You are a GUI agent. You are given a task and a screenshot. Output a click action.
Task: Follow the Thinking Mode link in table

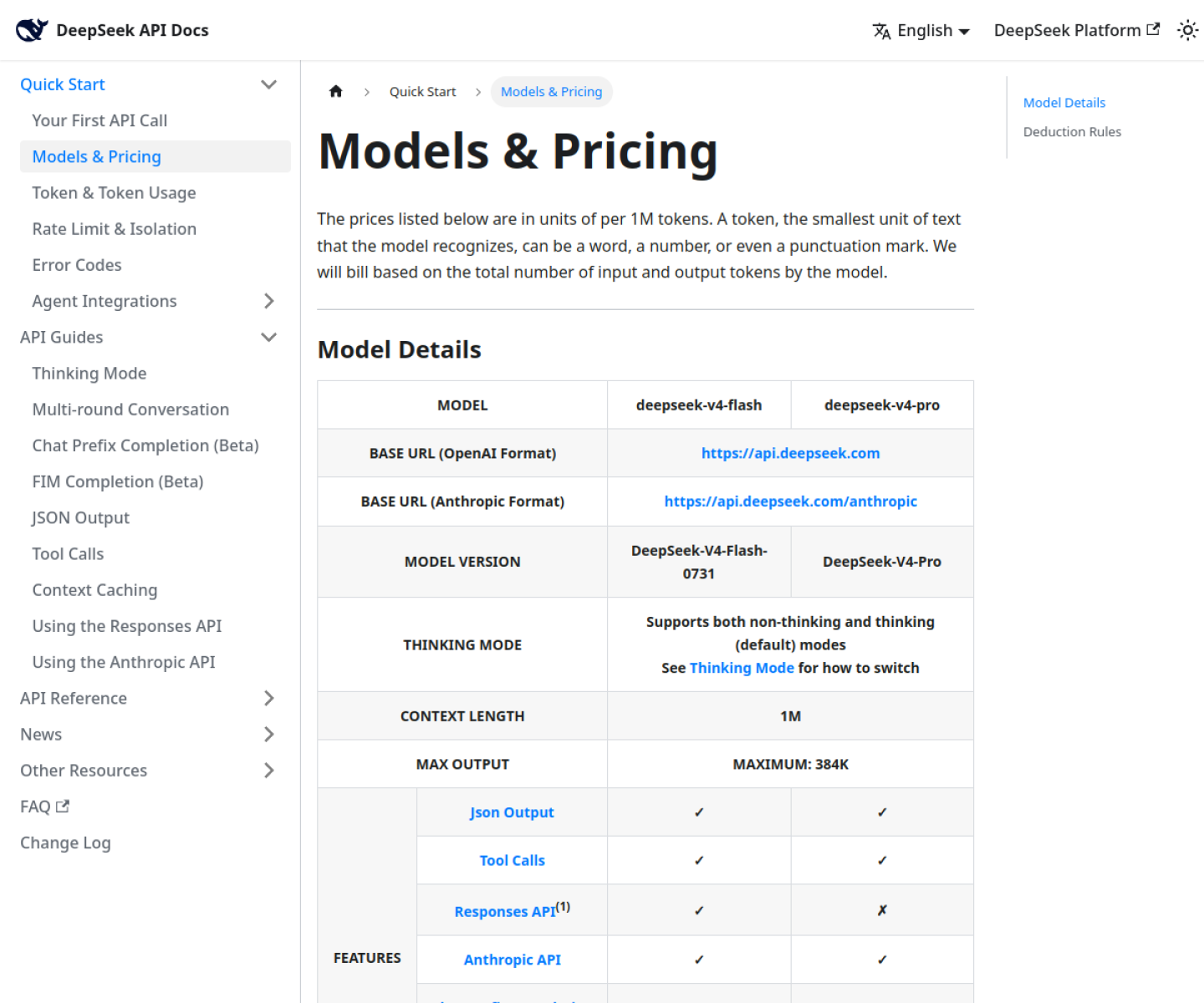tap(742, 668)
